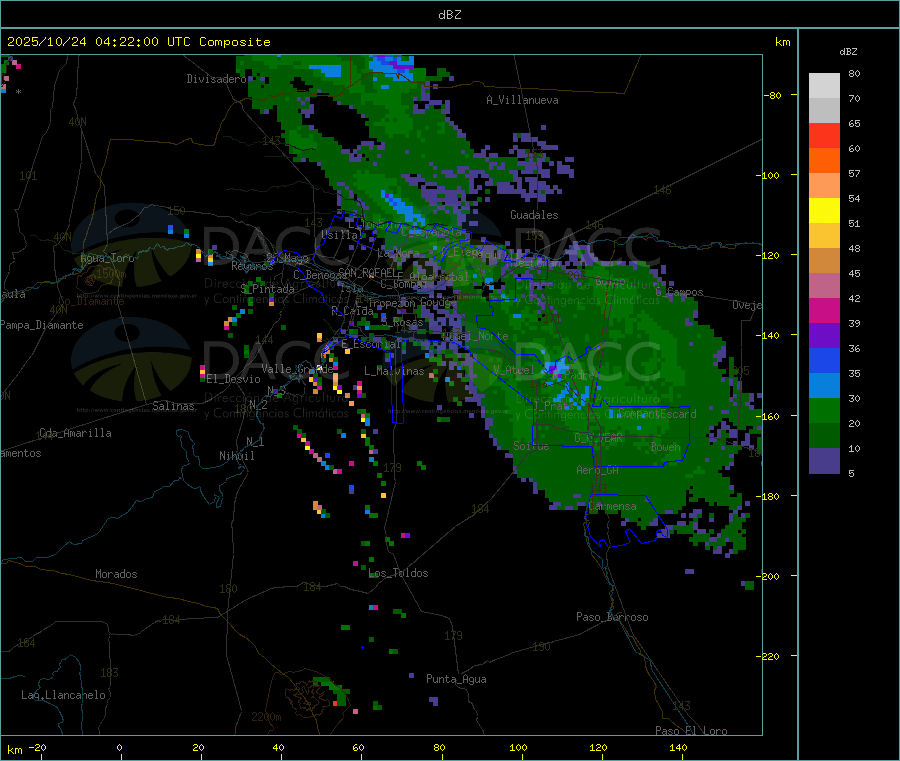Click the S_Pintada location label
Image resolution: width=900 pixels, height=761 pixels.
tap(267, 289)
